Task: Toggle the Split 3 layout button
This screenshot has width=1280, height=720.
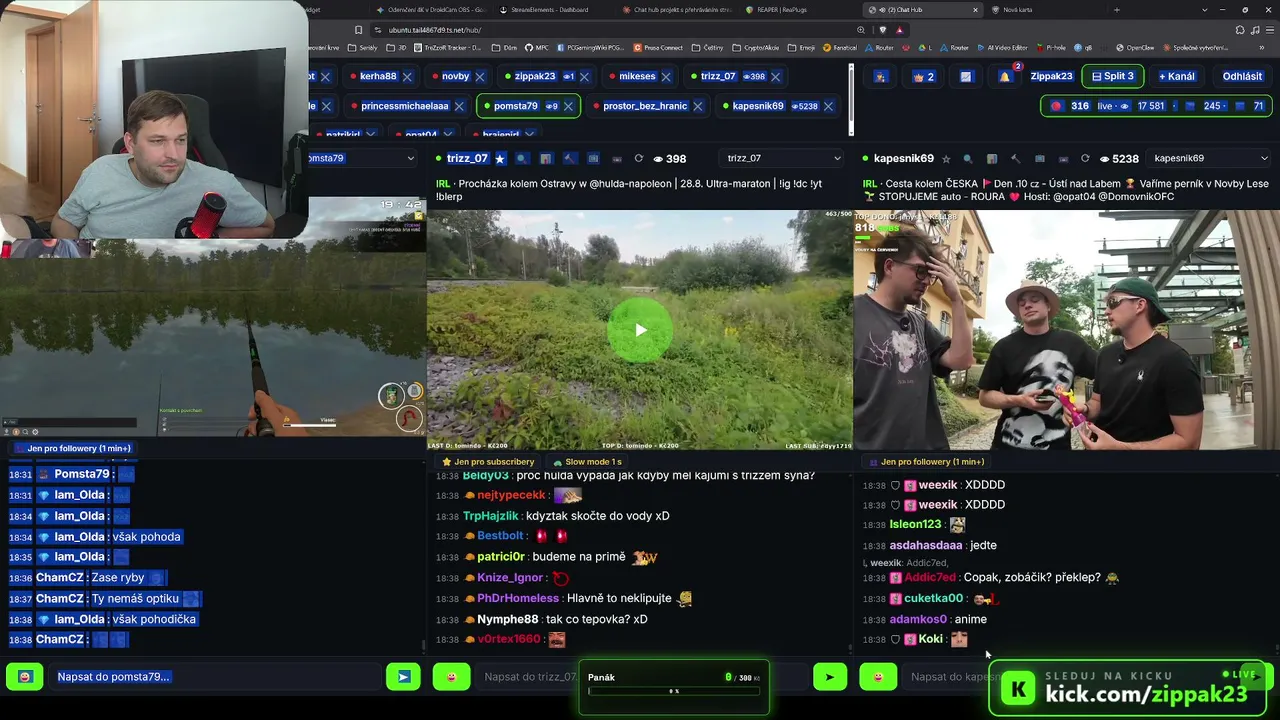Action: 1112,76
